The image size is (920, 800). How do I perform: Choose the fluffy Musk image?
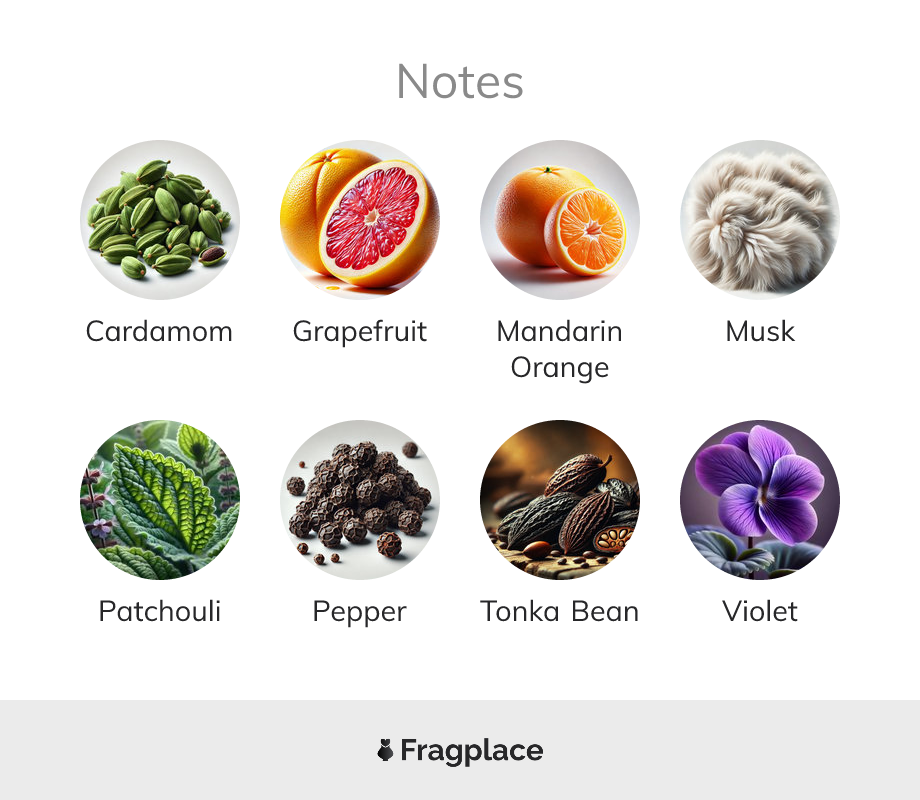click(760, 220)
